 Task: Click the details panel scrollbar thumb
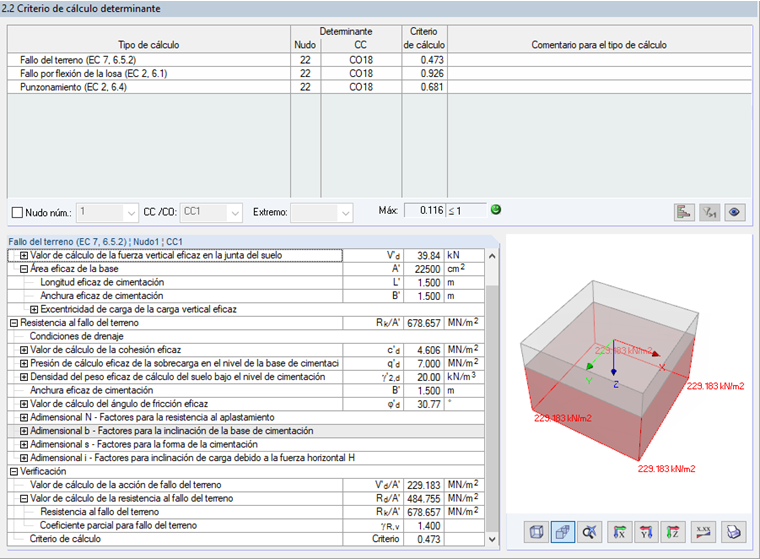coord(491,407)
